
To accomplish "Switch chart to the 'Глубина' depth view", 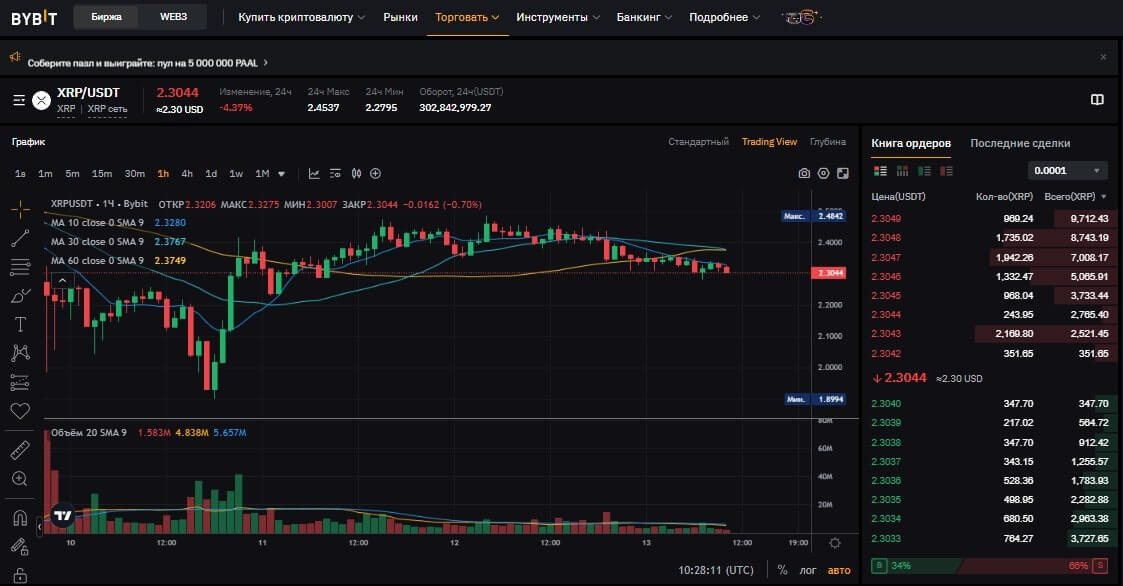I will [x=828, y=142].
